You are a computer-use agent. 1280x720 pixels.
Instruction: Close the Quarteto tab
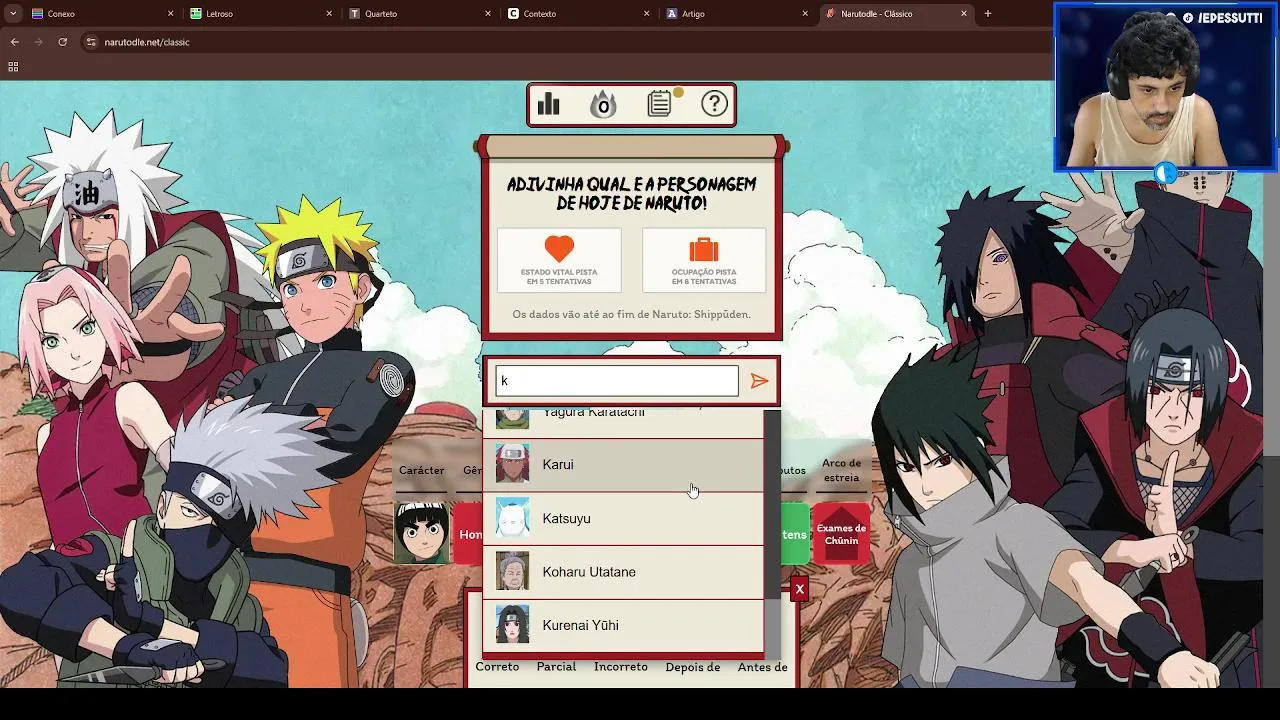[x=488, y=14]
